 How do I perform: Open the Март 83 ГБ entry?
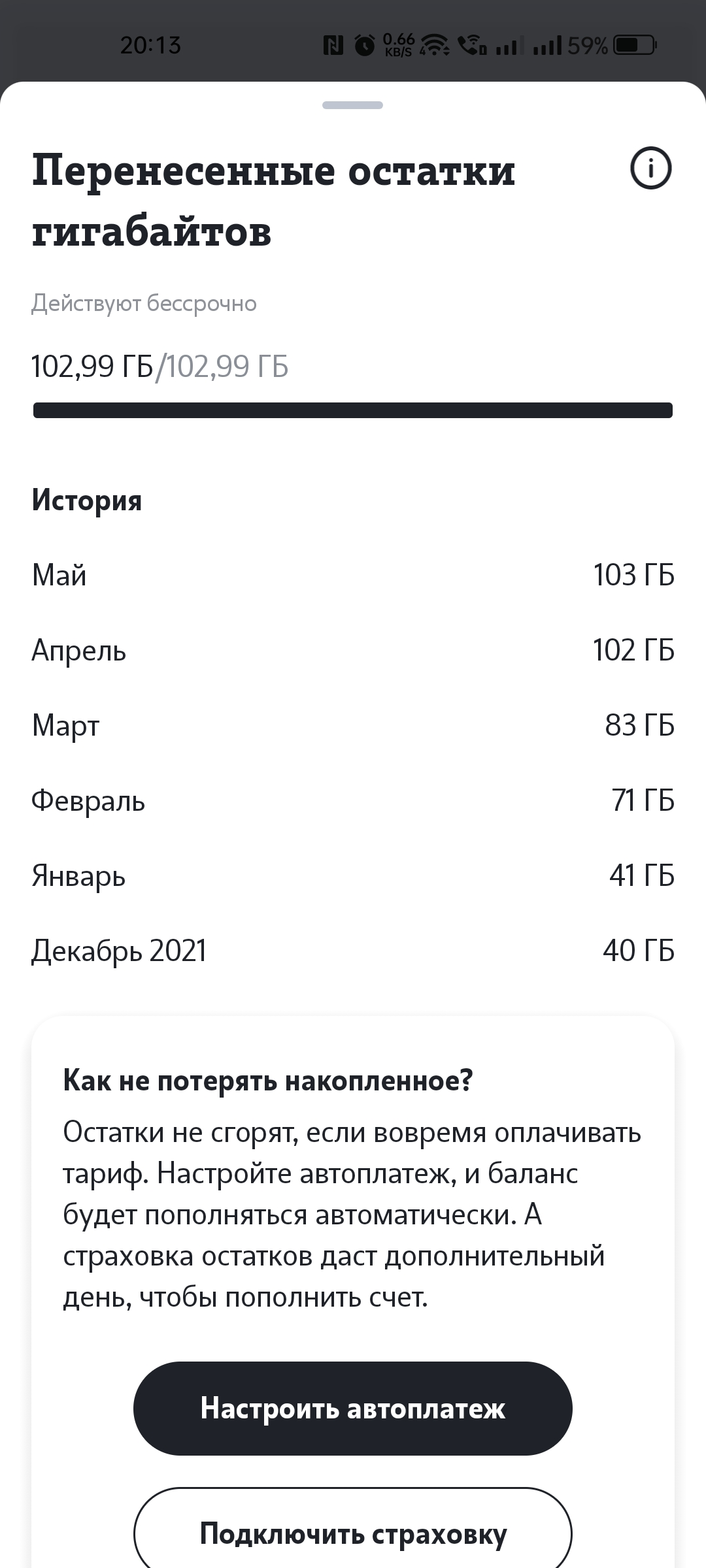coord(353,725)
